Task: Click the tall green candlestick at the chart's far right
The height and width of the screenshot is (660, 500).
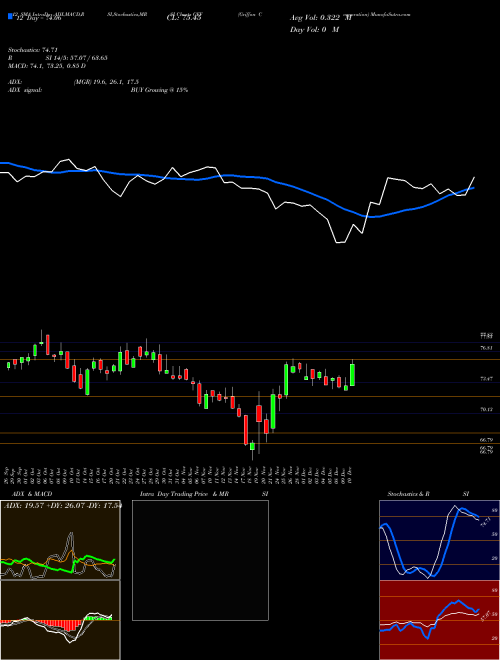Action: pos(352,375)
